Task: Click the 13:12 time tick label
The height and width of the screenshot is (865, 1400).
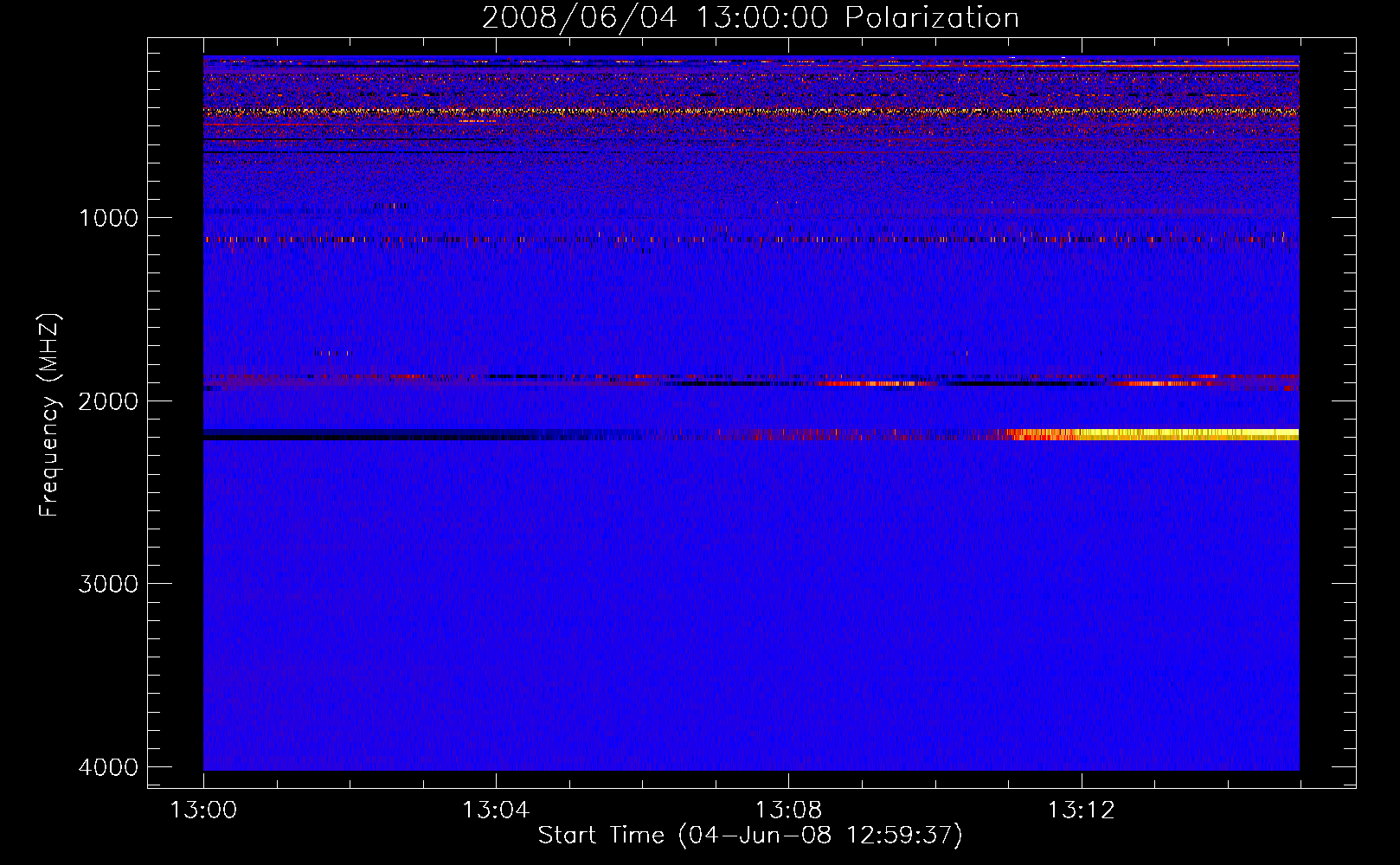Action: click(1081, 811)
